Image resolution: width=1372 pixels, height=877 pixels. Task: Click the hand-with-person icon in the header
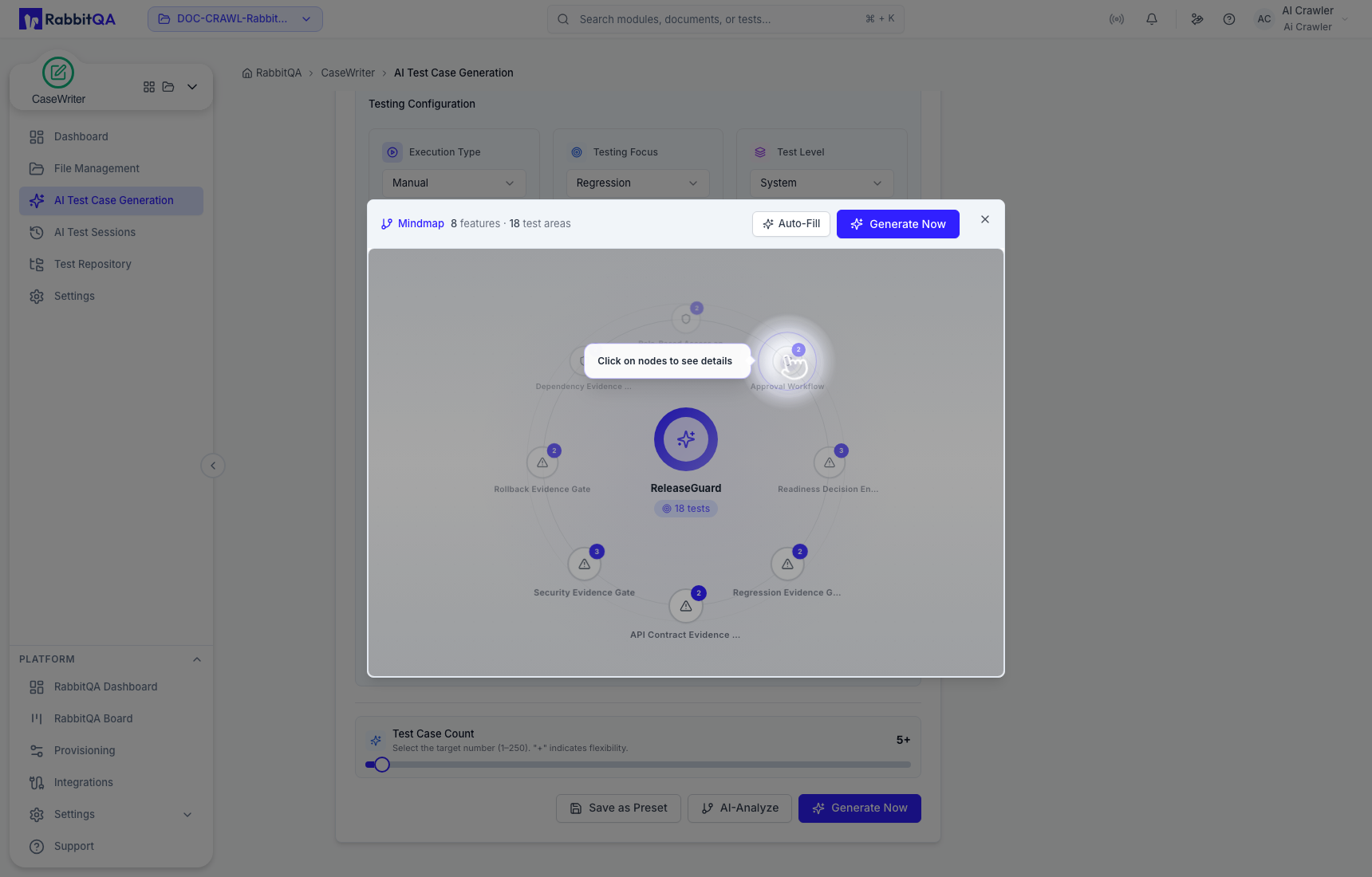coord(1197,19)
